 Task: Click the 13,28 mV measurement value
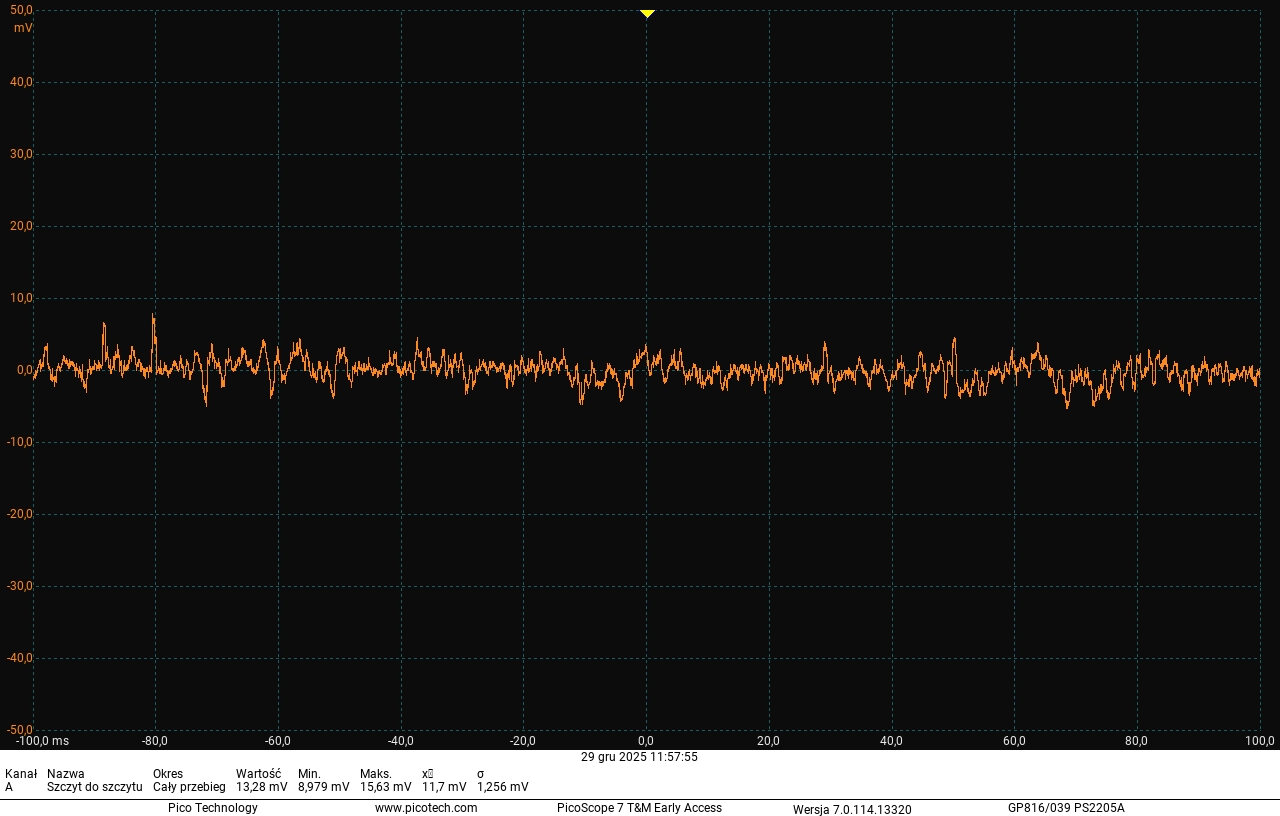coord(261,787)
